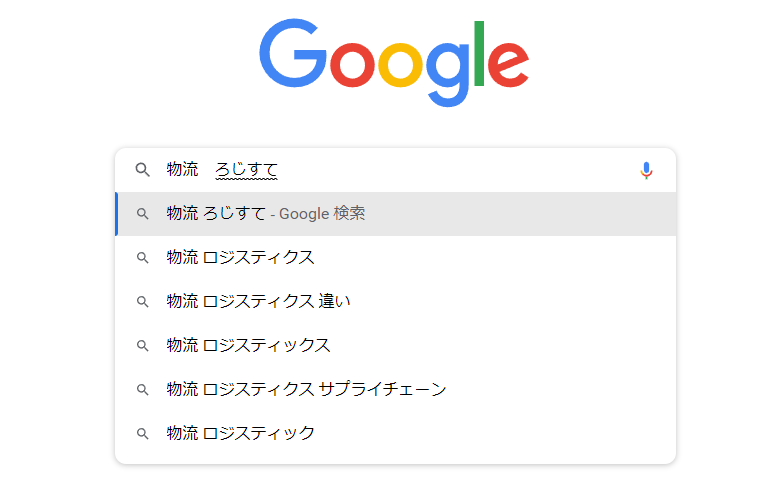Click the magnifier icon inside the search box
The image size is (781, 498).
(x=143, y=170)
